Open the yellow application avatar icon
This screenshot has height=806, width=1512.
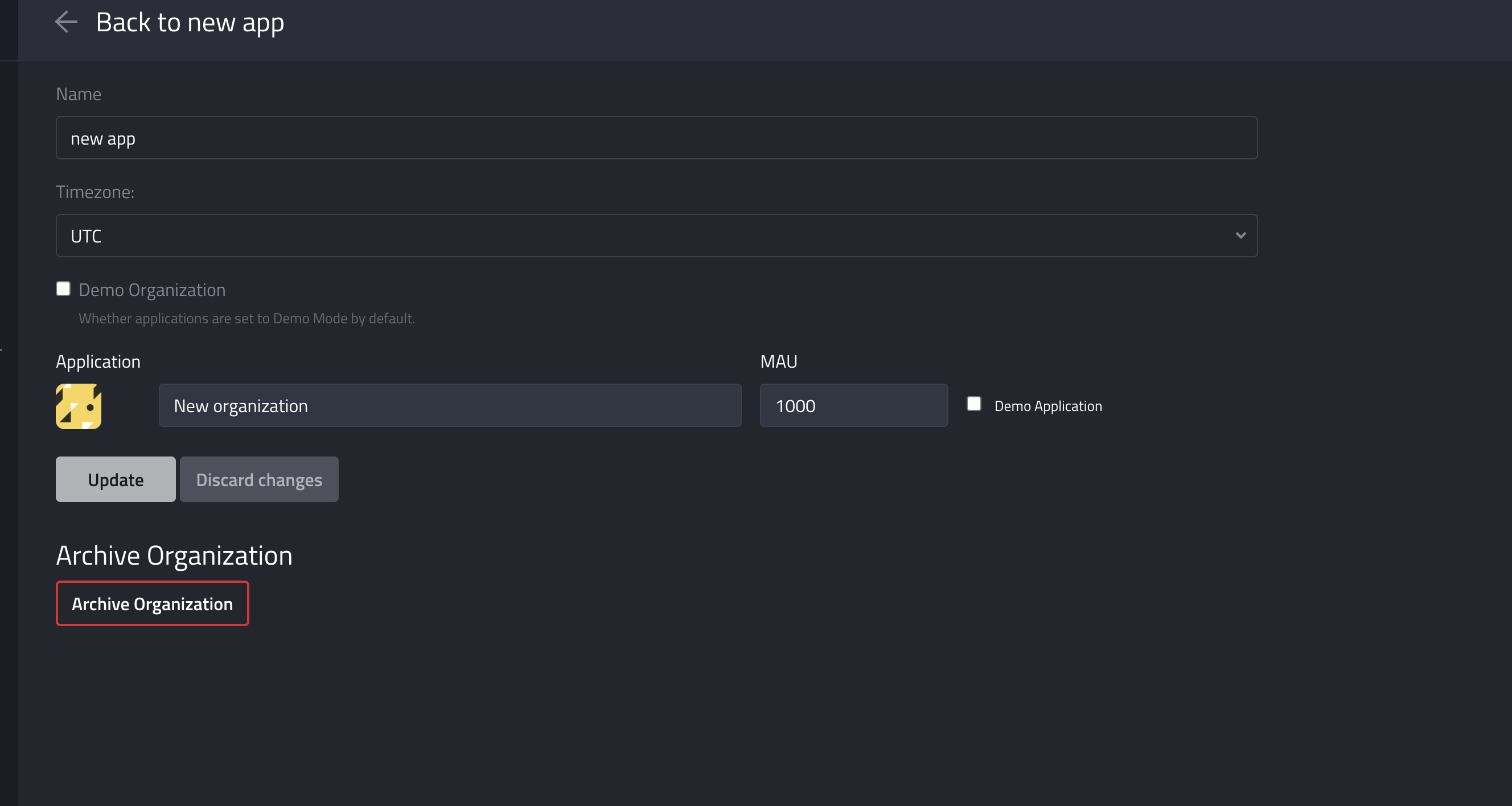[x=79, y=406]
